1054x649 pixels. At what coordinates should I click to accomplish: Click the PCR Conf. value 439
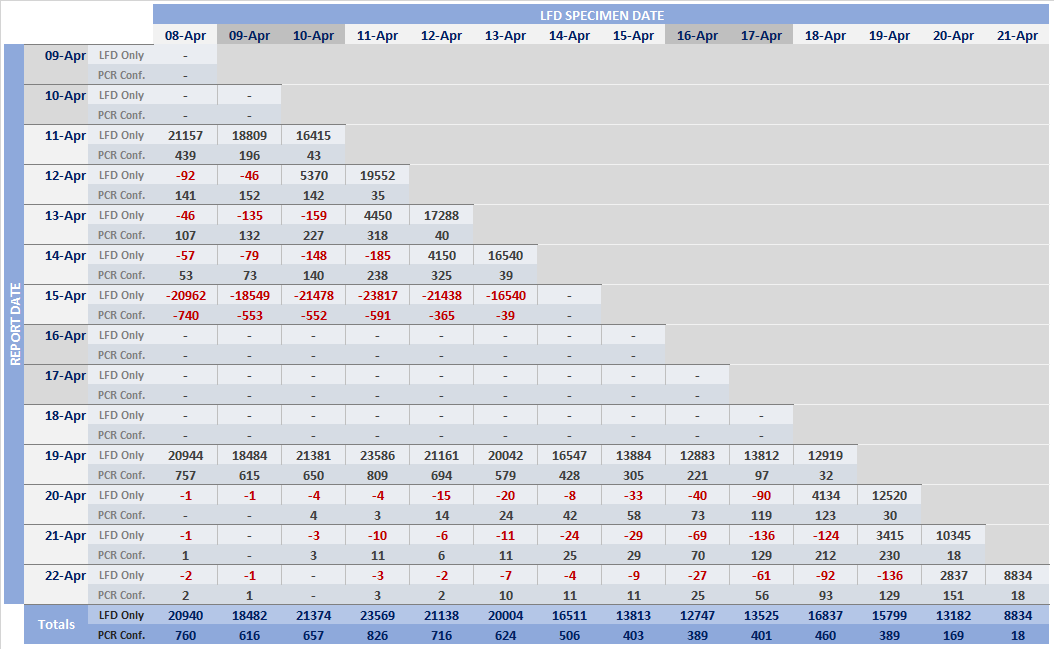(x=186, y=155)
